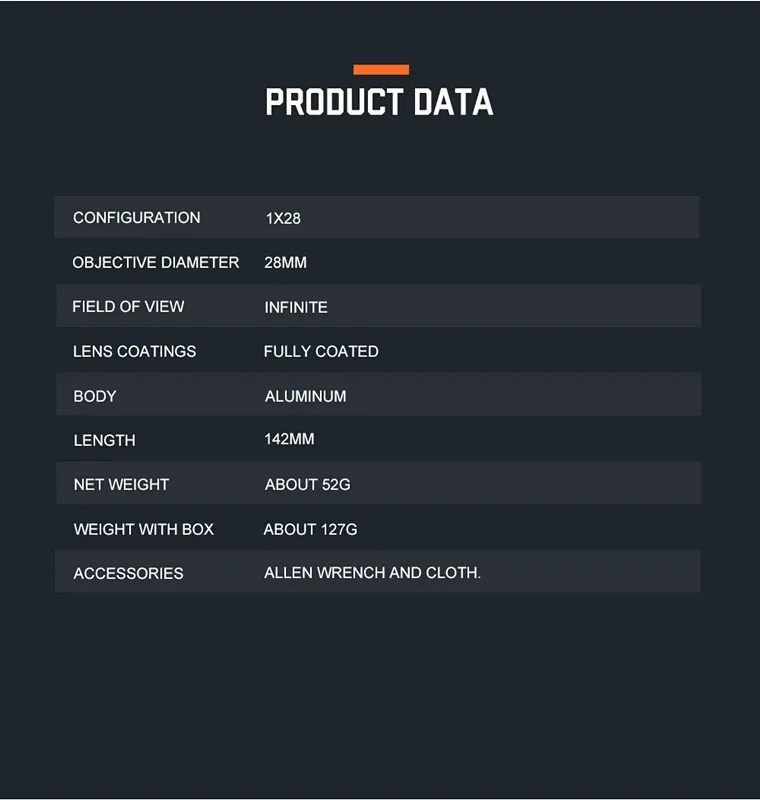Image resolution: width=760 pixels, height=800 pixels.
Task: Click the 142MM length value
Action: tap(289, 439)
